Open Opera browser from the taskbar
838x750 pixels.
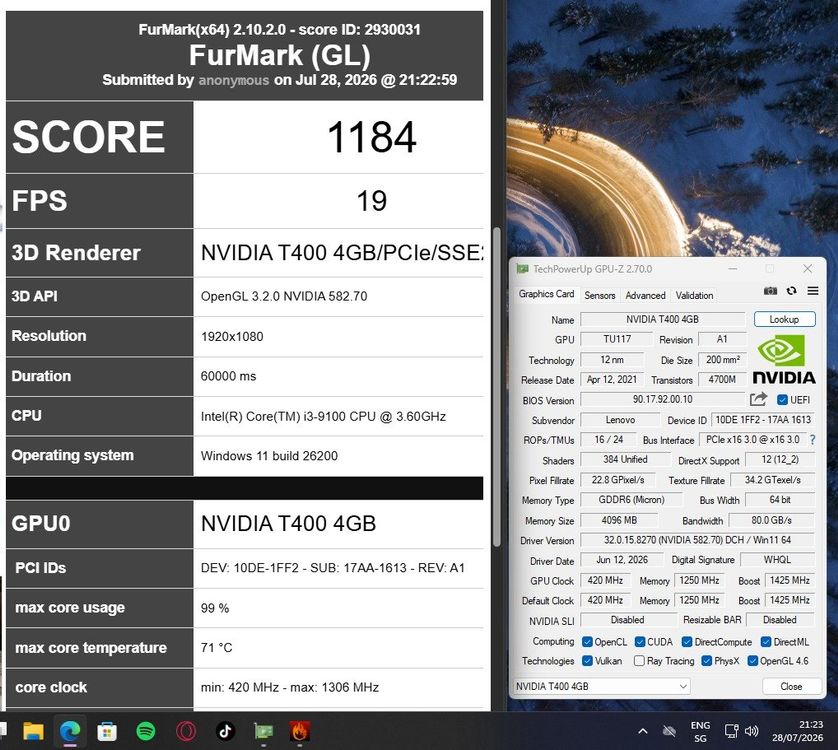tap(185, 731)
